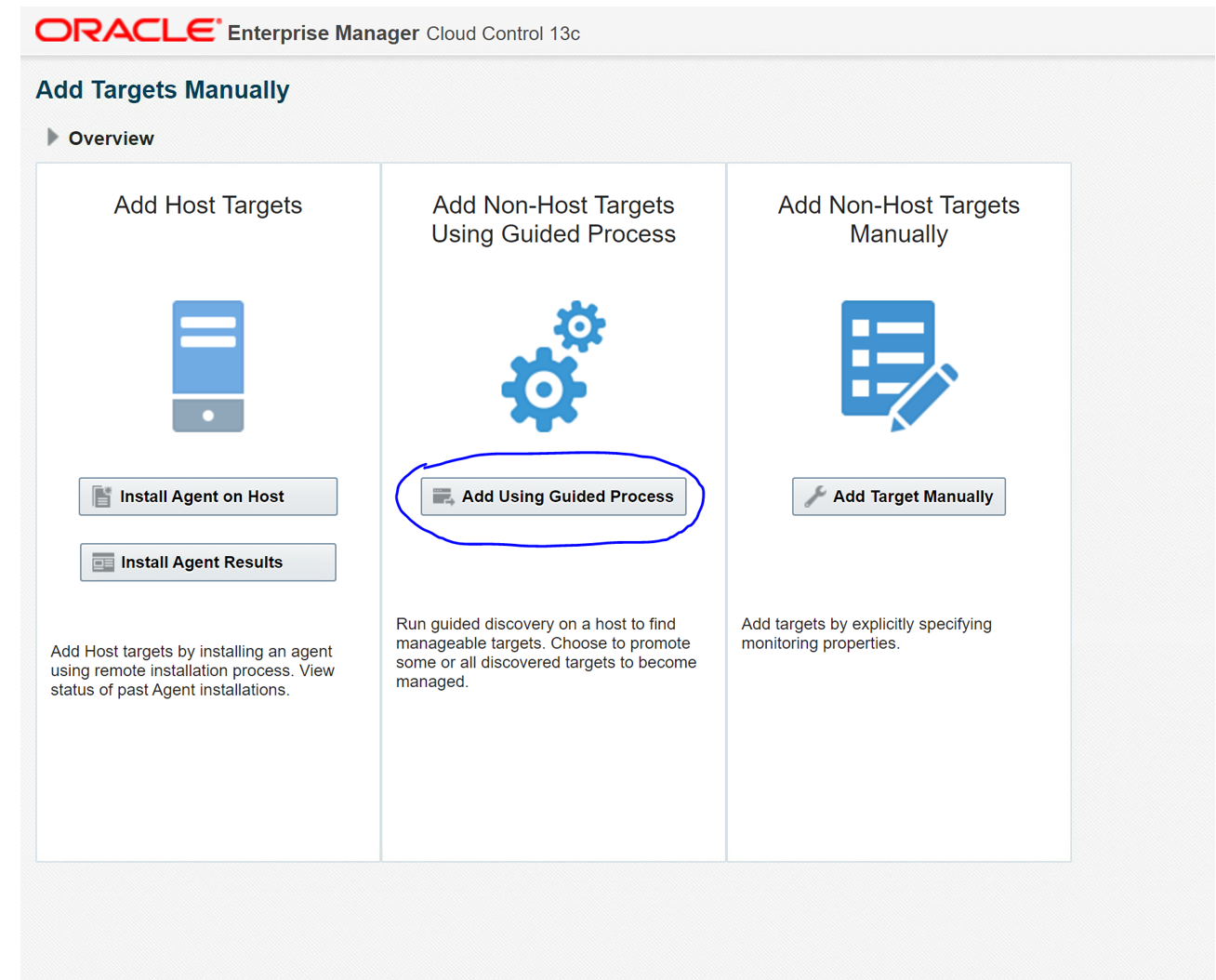This screenshot has width=1216, height=980.
Task: Click the Add Non-Host Targets Using Guided Process heading
Action: pos(553,219)
